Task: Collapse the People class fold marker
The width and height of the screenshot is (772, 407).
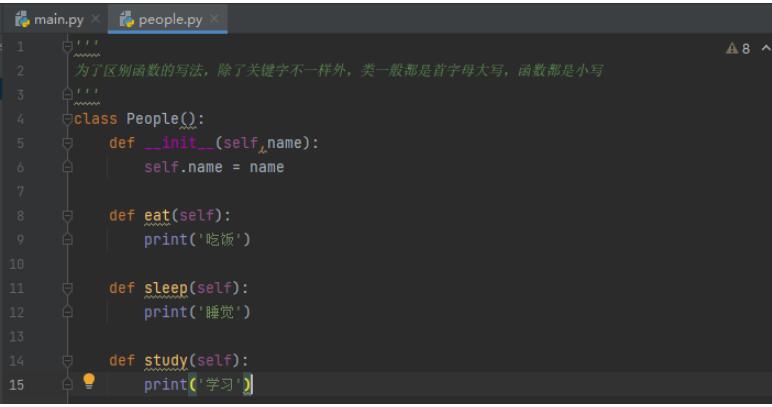Action: coord(67,119)
